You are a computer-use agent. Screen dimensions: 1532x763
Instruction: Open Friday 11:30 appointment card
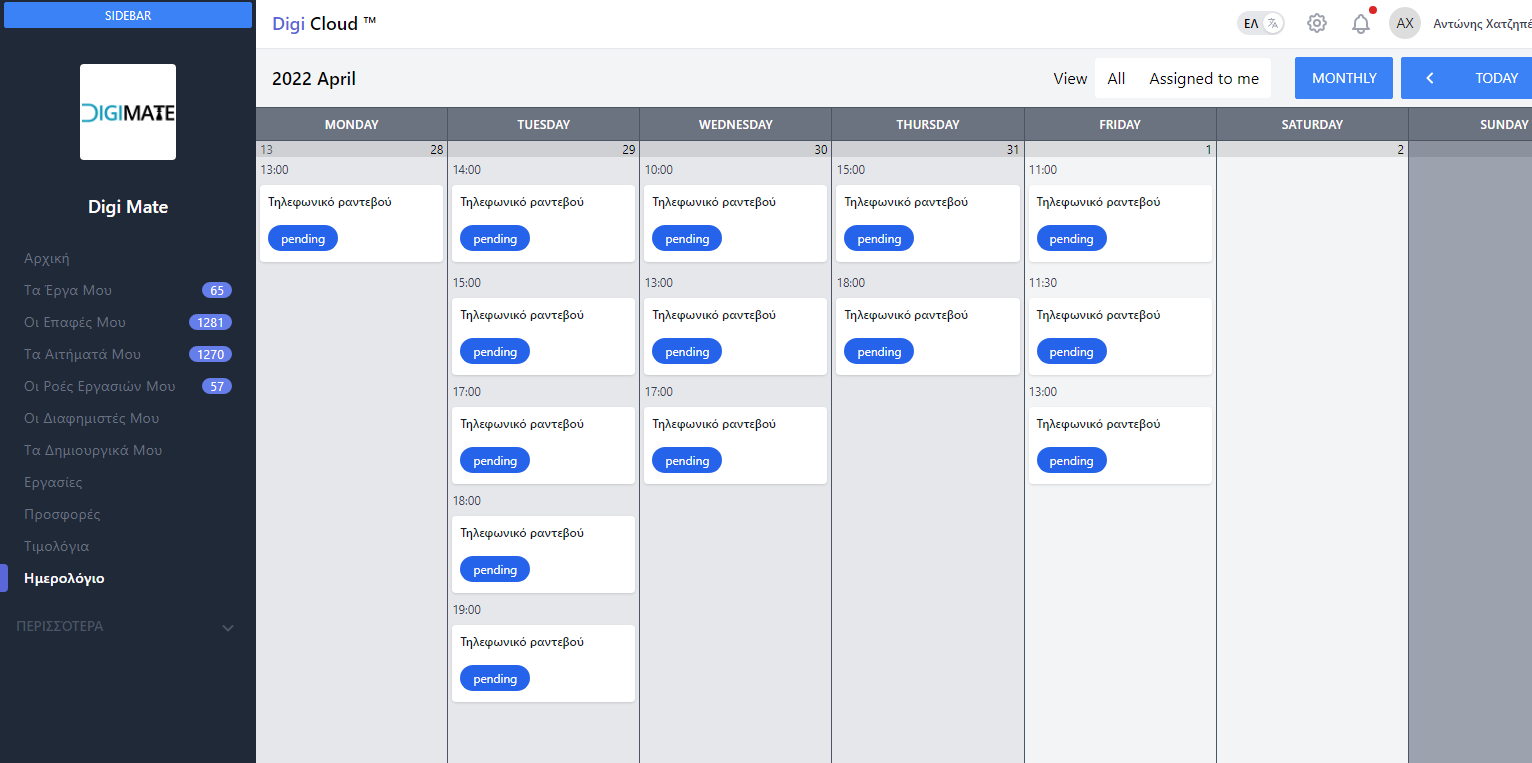point(1120,316)
